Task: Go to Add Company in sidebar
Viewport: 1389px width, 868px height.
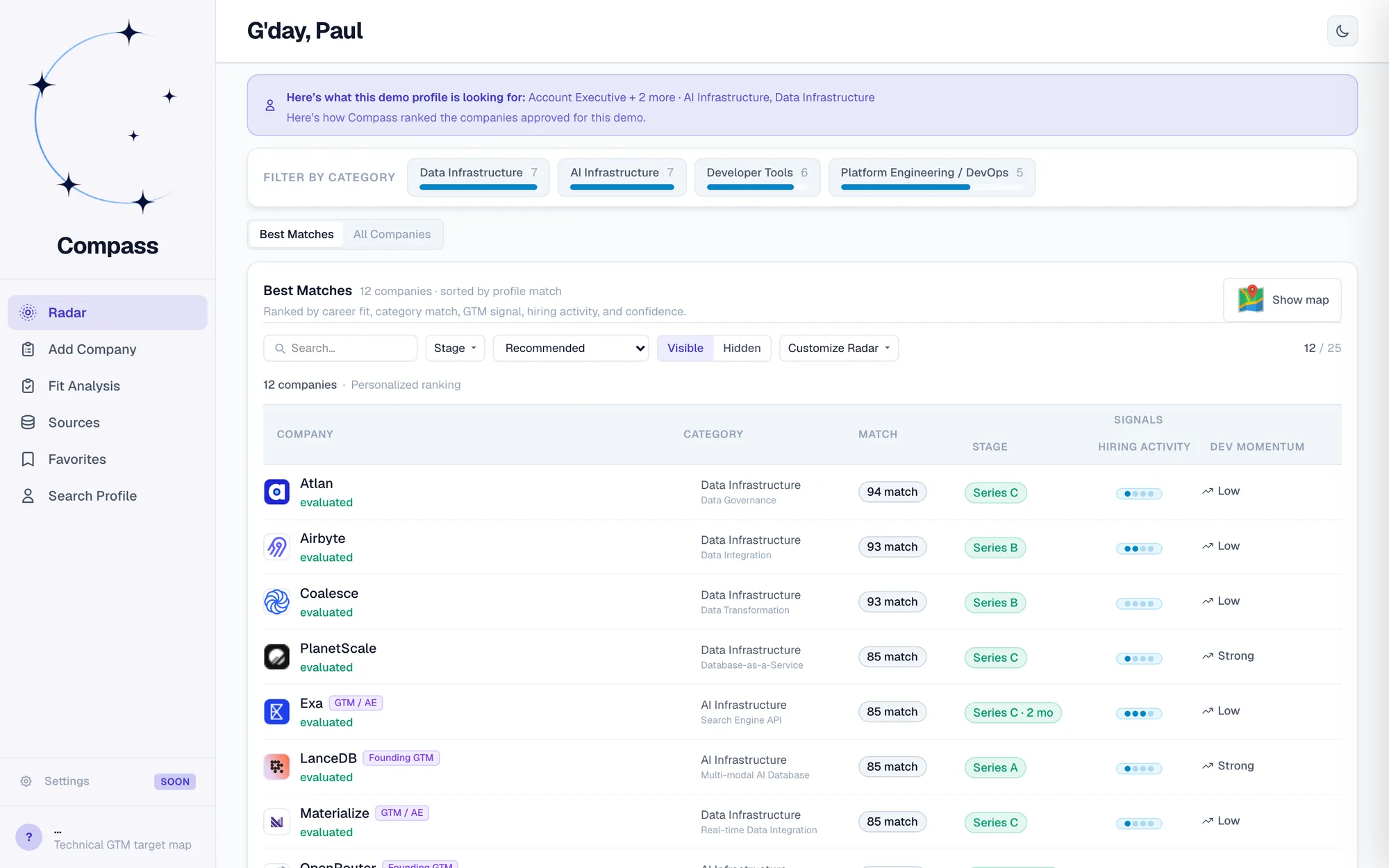Action: pos(107,349)
